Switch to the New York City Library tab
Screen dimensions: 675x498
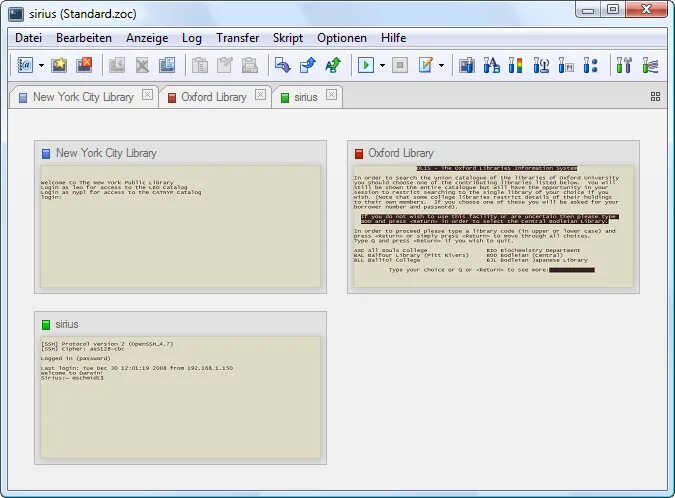83,97
